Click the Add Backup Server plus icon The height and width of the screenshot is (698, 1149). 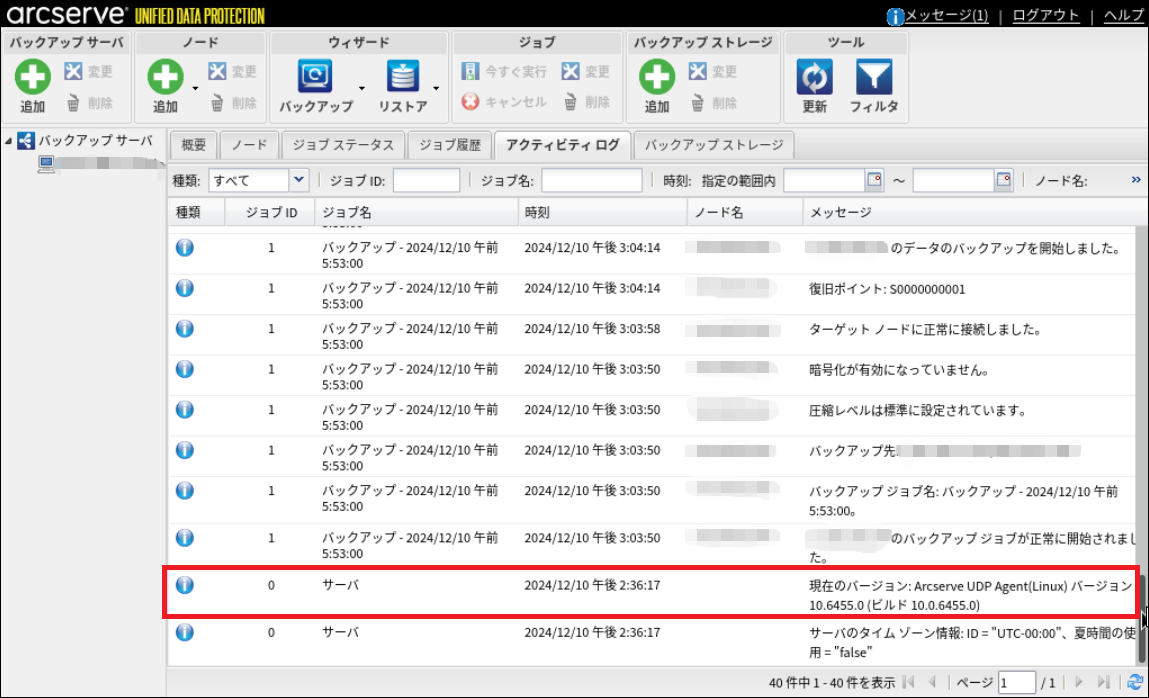click(33, 77)
